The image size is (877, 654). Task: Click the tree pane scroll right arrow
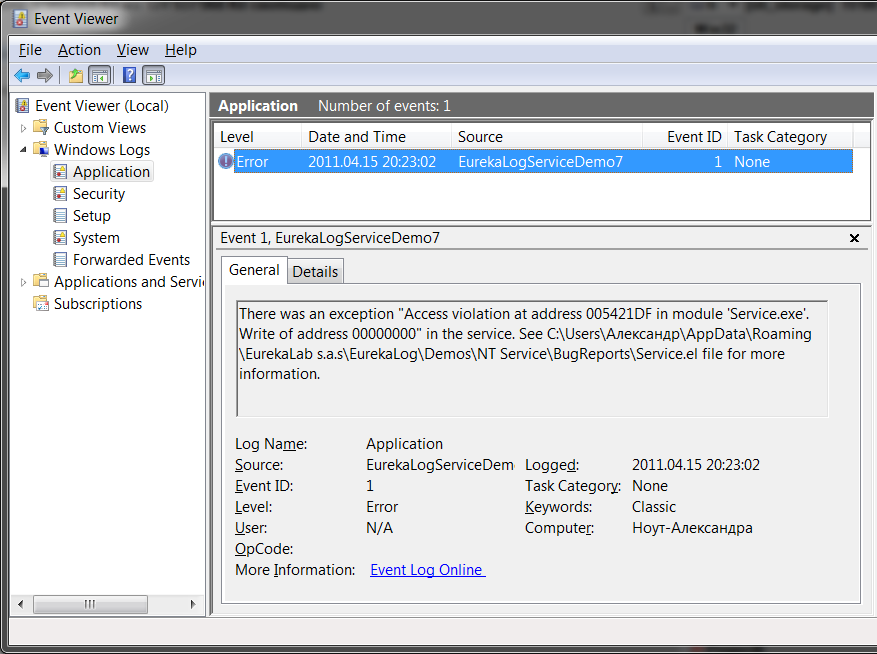coord(193,604)
